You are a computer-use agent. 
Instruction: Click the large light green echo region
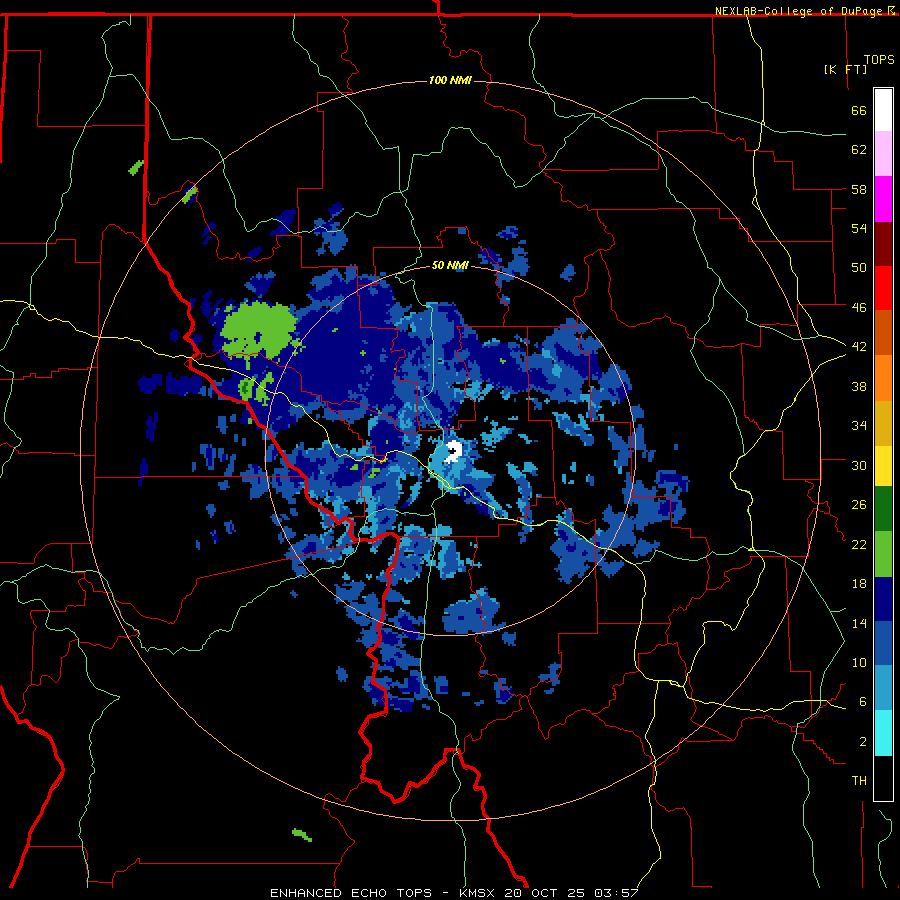pos(258,330)
